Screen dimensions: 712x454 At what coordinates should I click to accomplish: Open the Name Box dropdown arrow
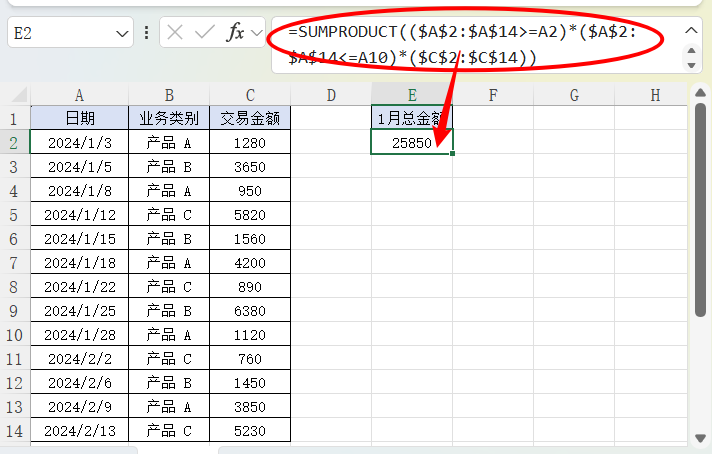tap(123, 33)
